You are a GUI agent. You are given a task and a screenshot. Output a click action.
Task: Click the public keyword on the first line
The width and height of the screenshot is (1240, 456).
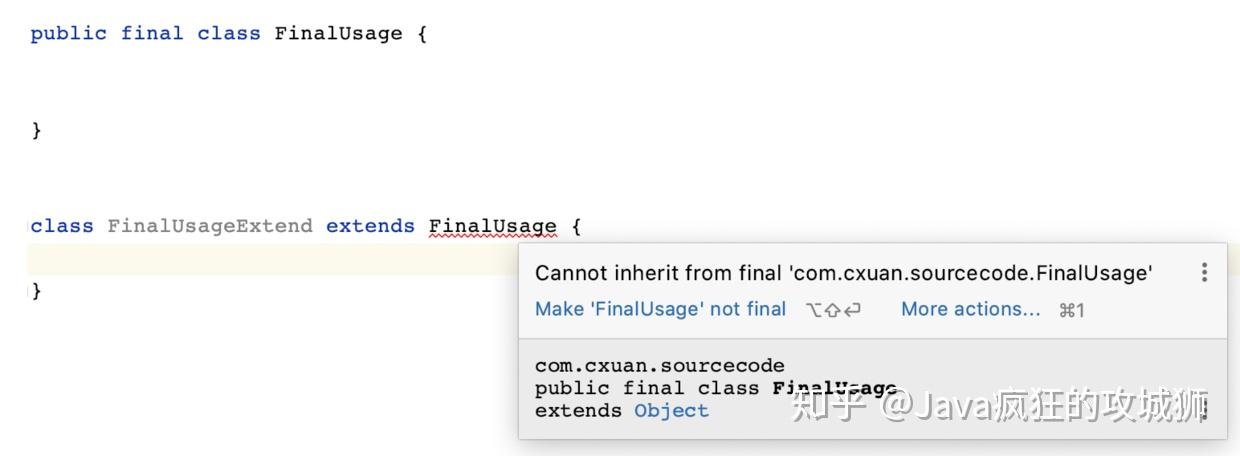tap(68, 33)
